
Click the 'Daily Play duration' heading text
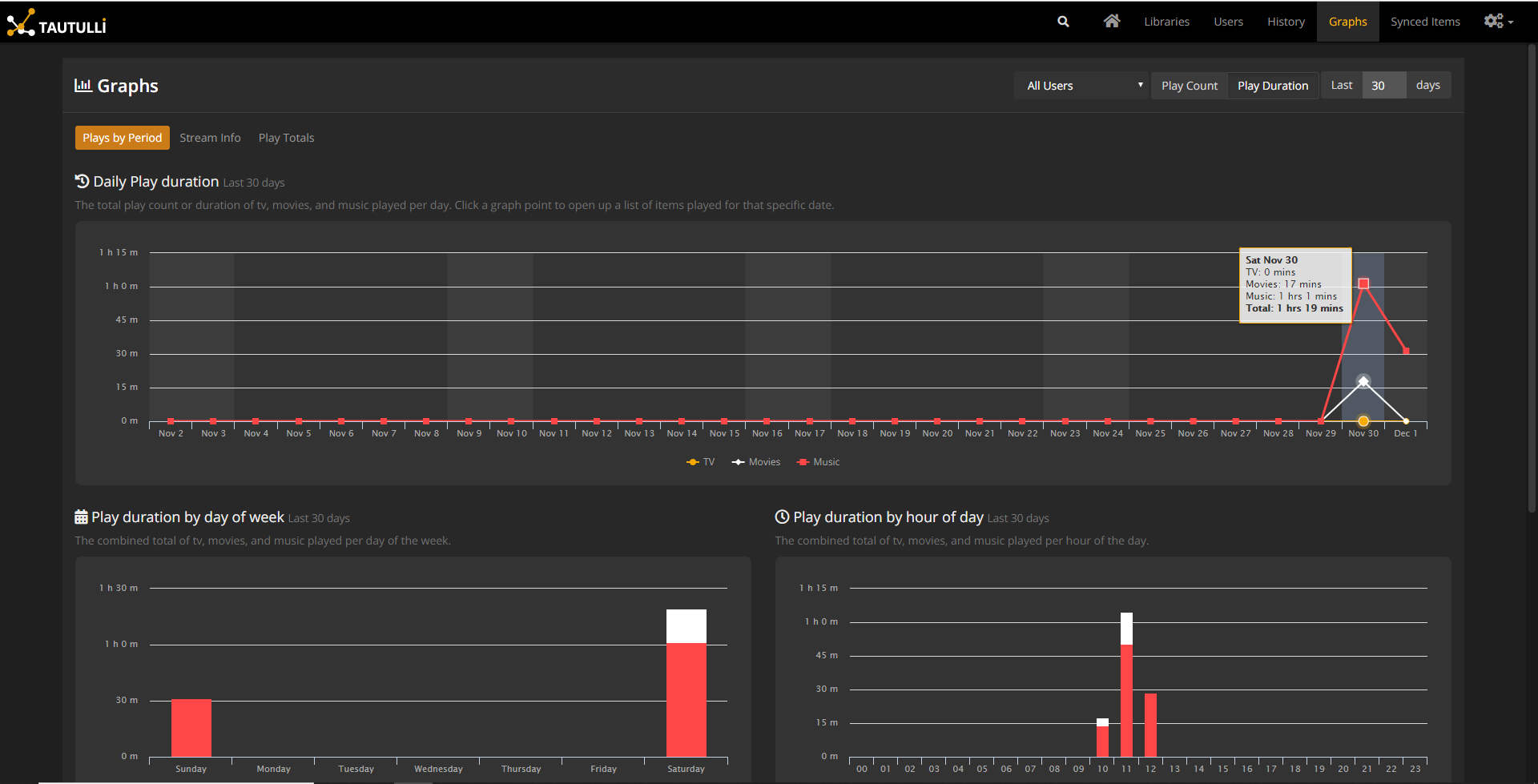156,182
